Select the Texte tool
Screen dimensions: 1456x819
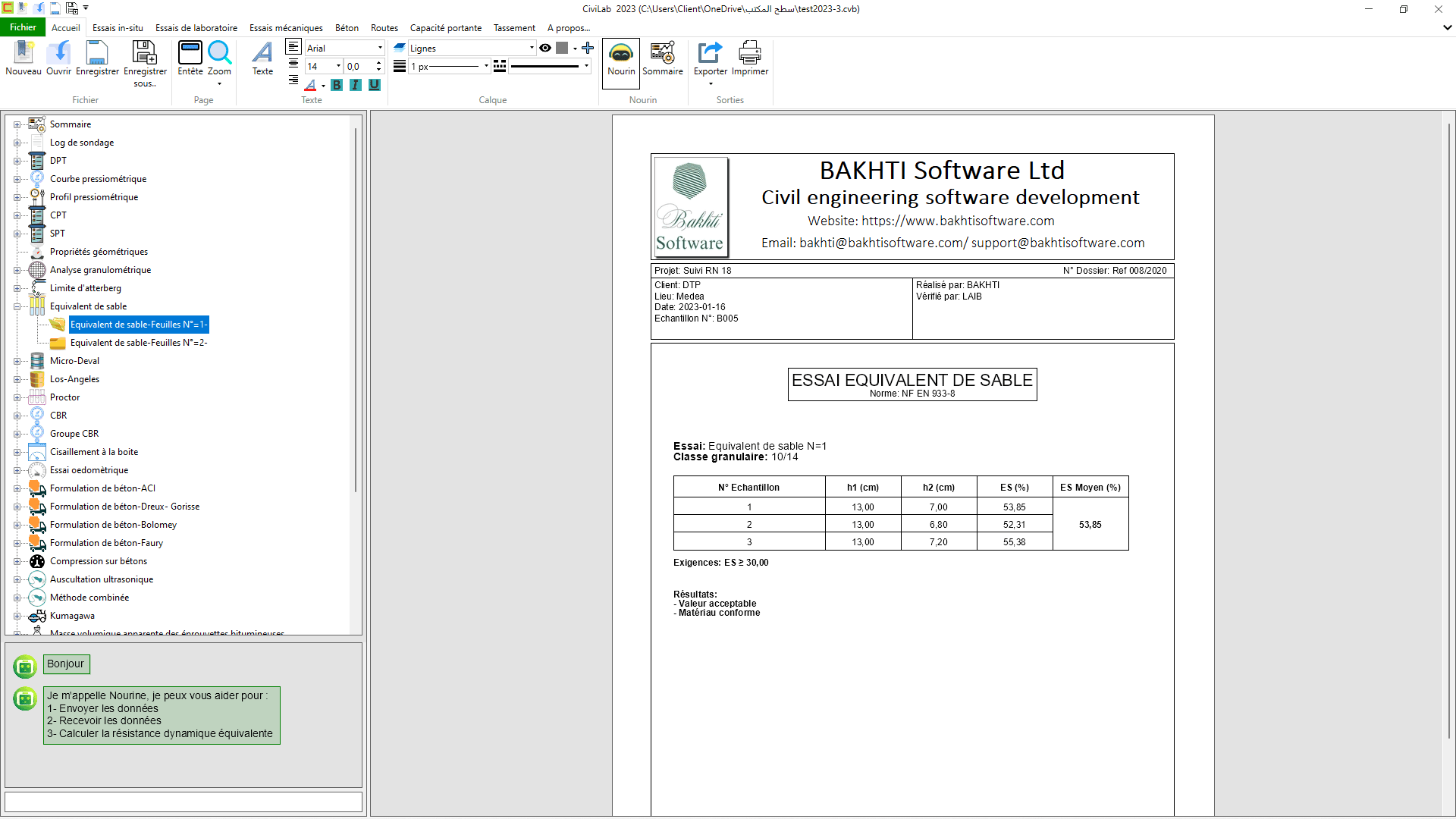[x=262, y=58]
